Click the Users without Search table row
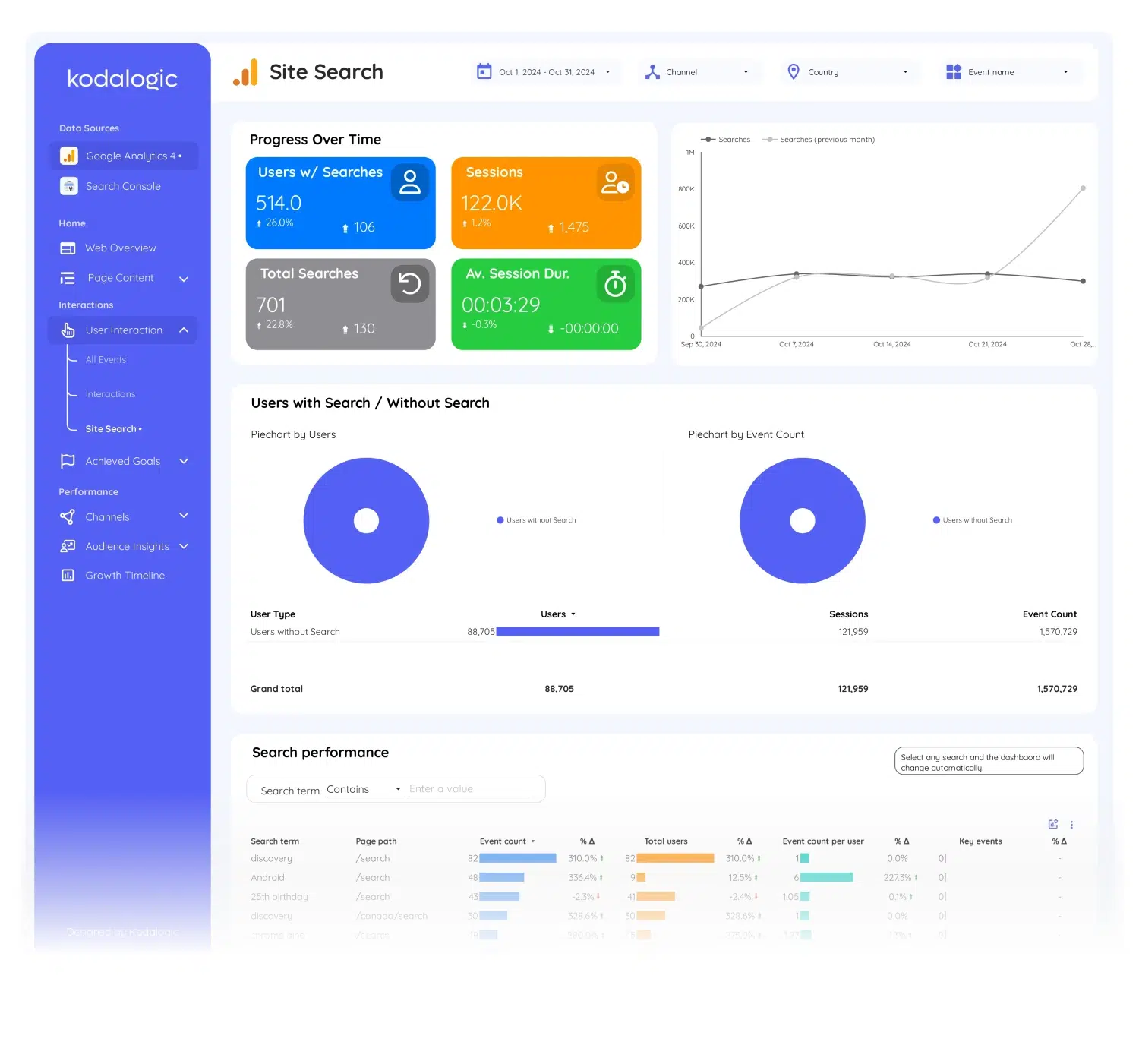This screenshot has width=1139, height=1064. (x=664, y=632)
